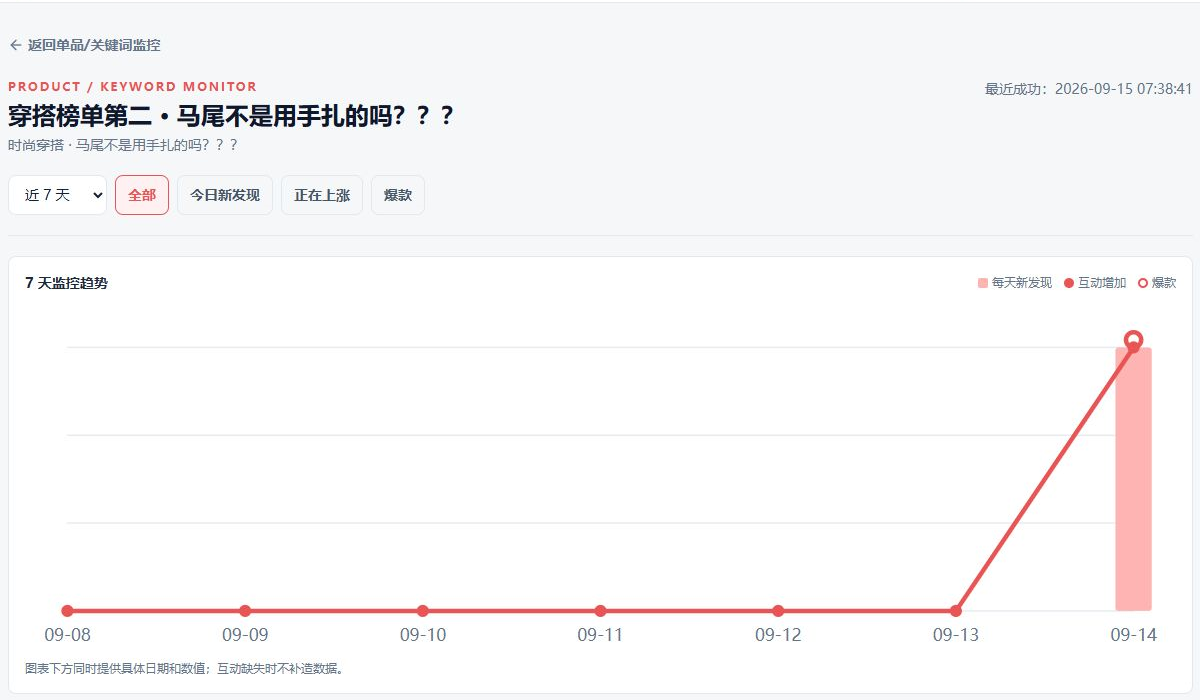Switch to the 今日新发现 filter
Image resolution: width=1200 pixels, height=700 pixels.
225,195
